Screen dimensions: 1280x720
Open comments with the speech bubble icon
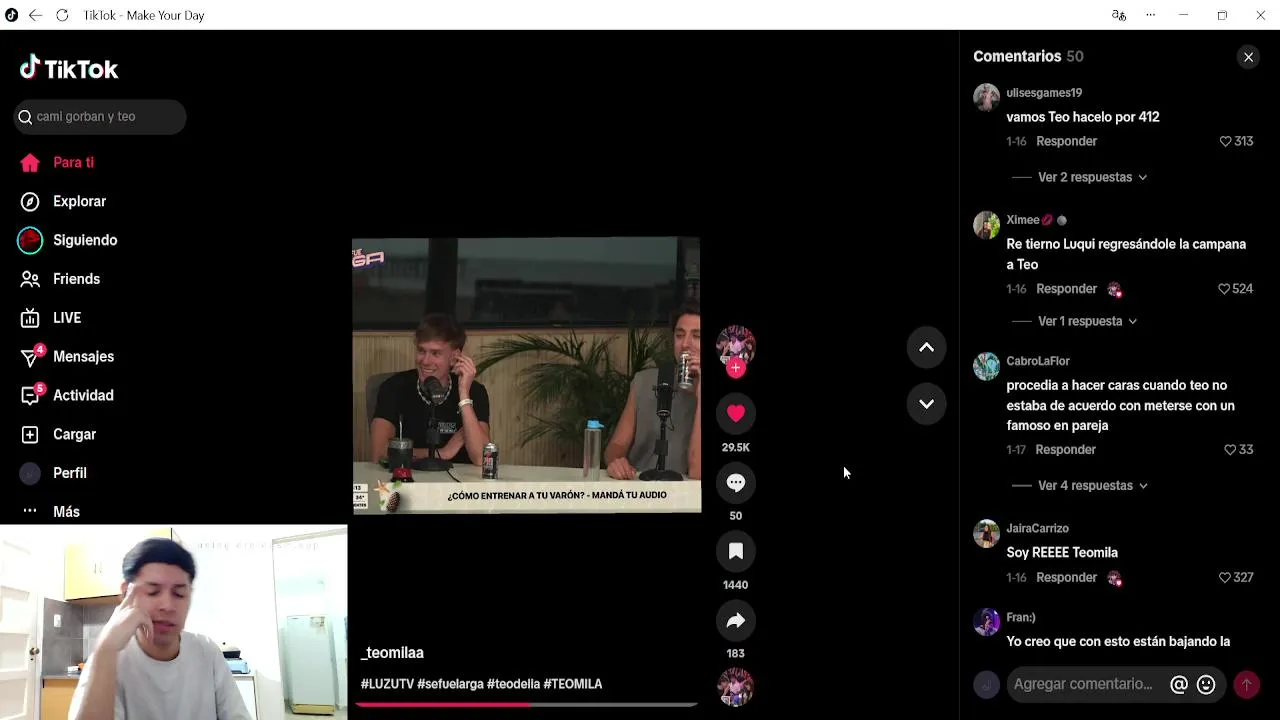point(736,483)
